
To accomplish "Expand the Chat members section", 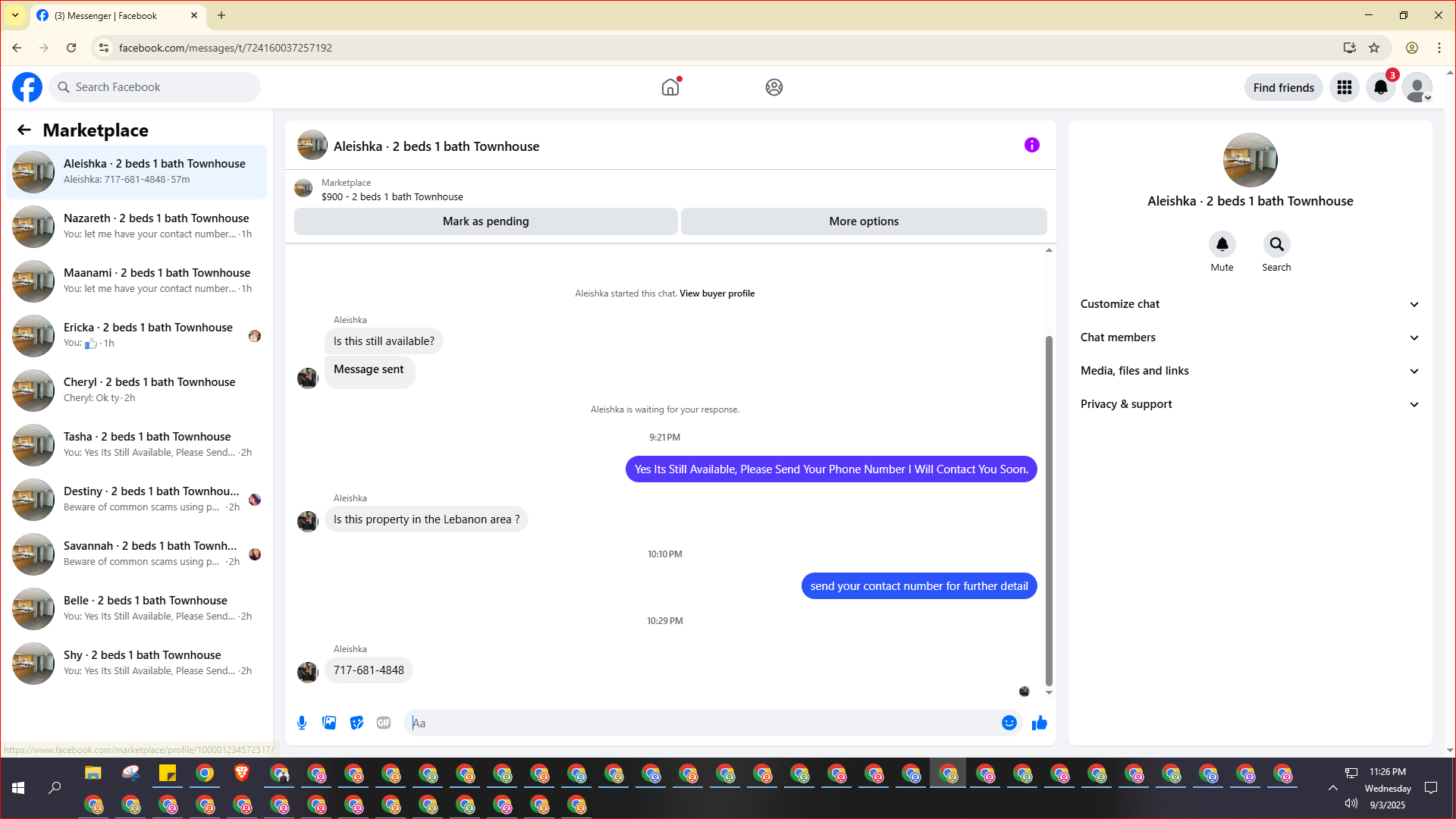I will (1250, 337).
